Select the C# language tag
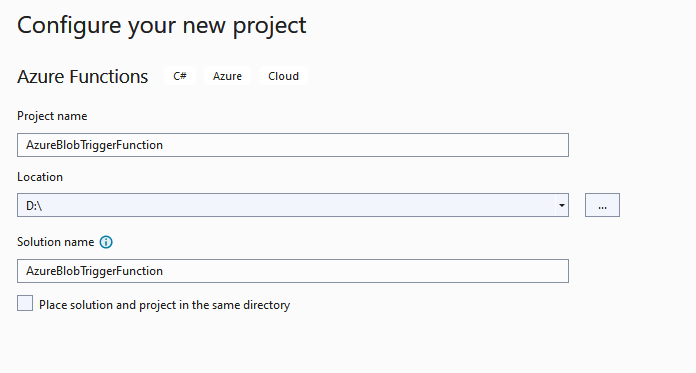Image resolution: width=696 pixels, height=373 pixels. pos(180,76)
